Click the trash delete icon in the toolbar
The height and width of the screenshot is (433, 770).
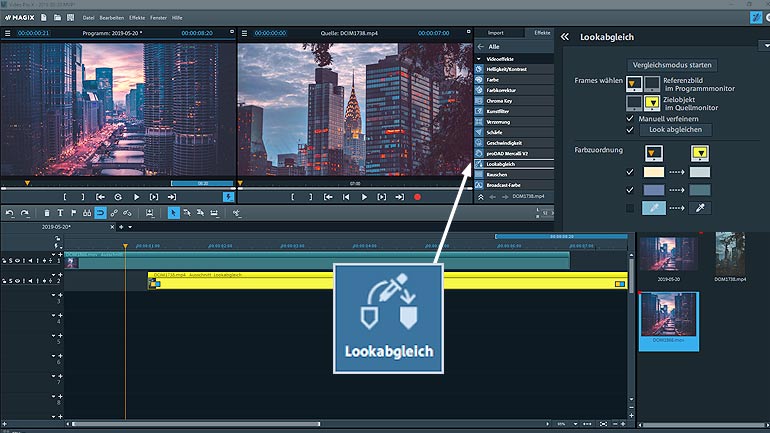47,213
